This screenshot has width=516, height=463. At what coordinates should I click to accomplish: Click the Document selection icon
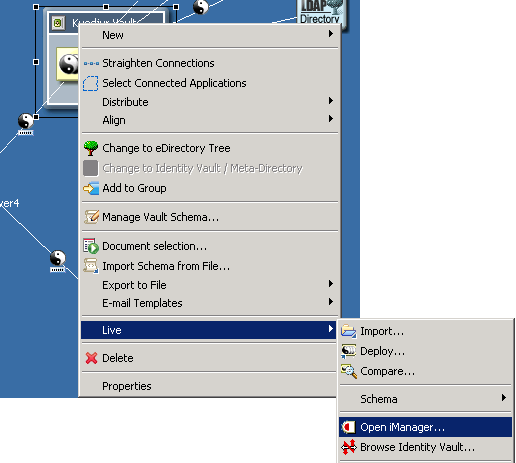[91, 246]
